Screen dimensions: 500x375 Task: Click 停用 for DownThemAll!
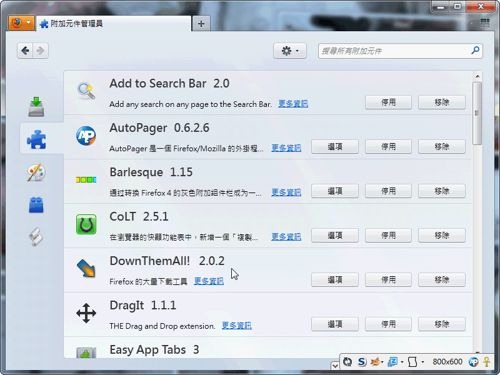(x=388, y=280)
